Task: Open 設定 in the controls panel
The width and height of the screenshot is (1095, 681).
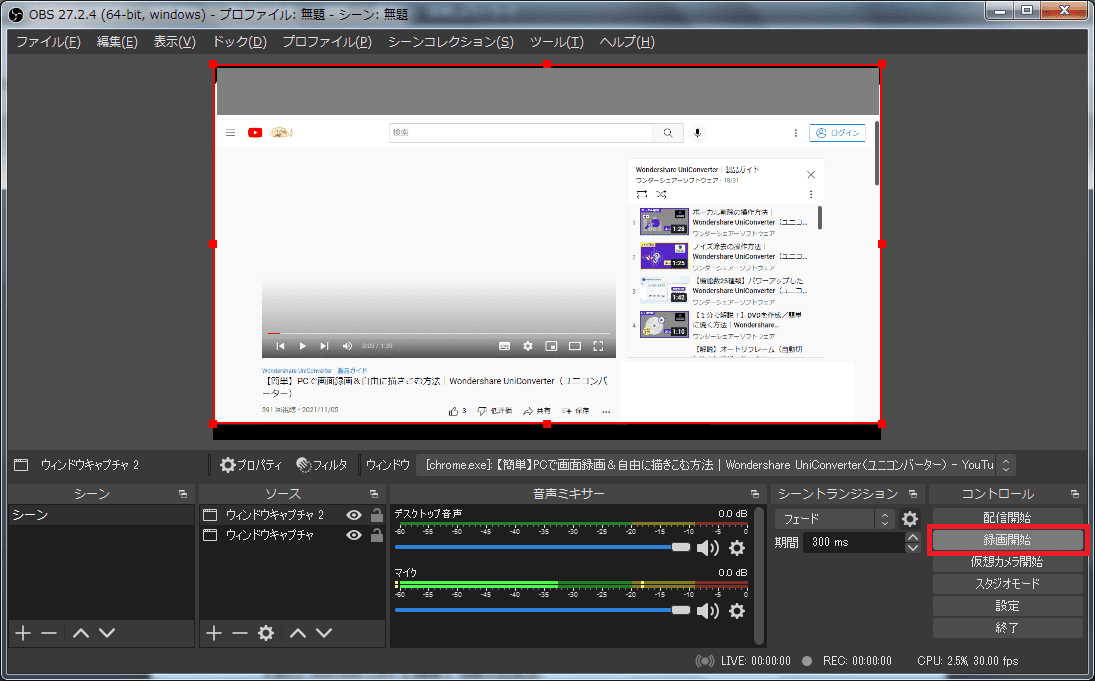Action: click(1007, 606)
